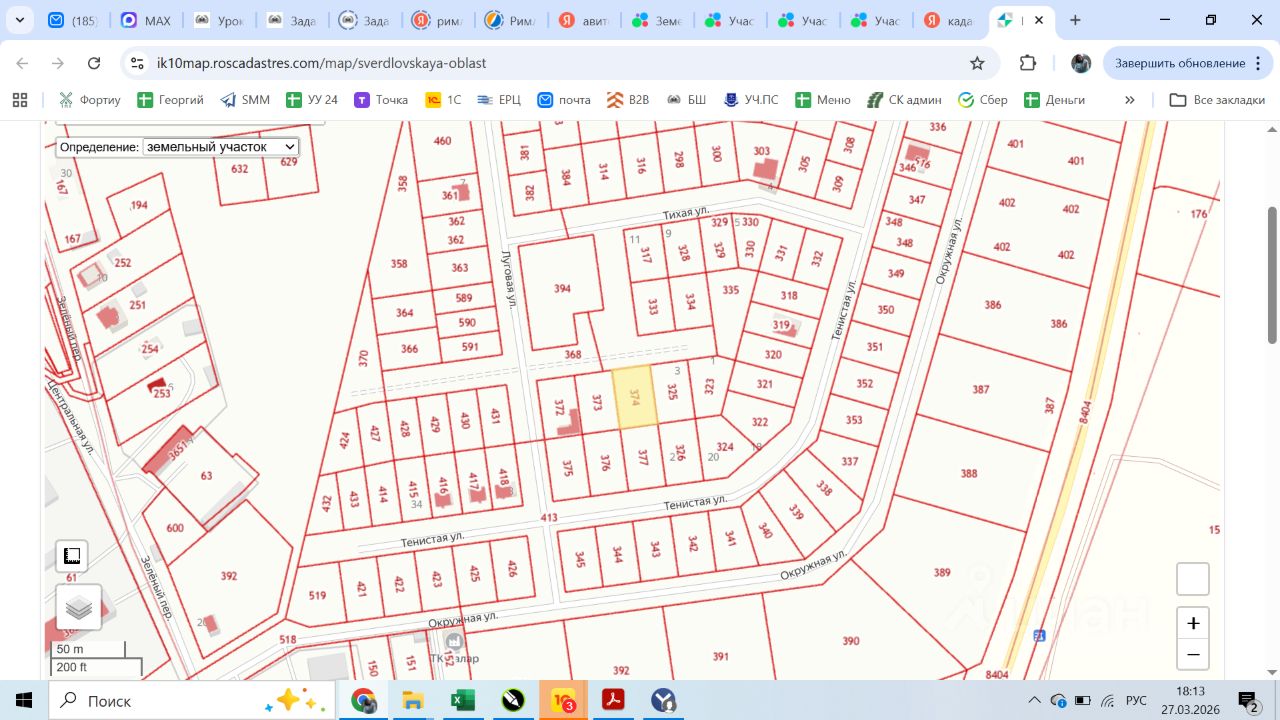Switch to the 1C taskbar app
This screenshot has width=1280, height=720.
pyautogui.click(x=563, y=700)
